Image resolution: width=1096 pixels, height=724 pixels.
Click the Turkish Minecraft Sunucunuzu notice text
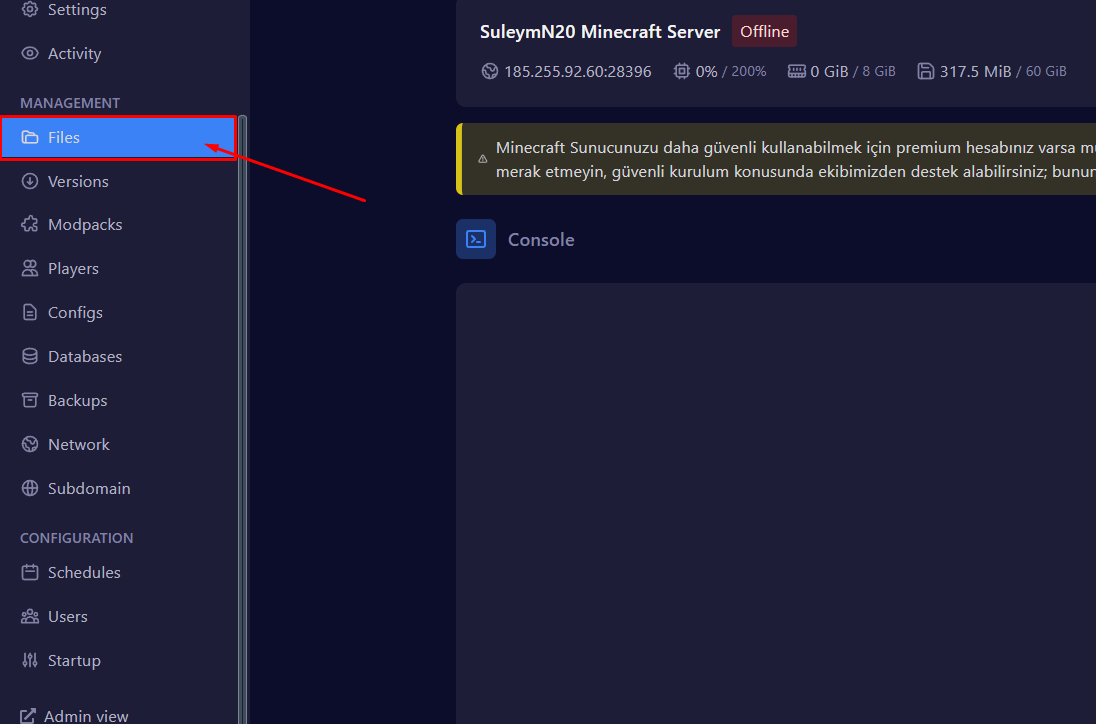(795, 159)
